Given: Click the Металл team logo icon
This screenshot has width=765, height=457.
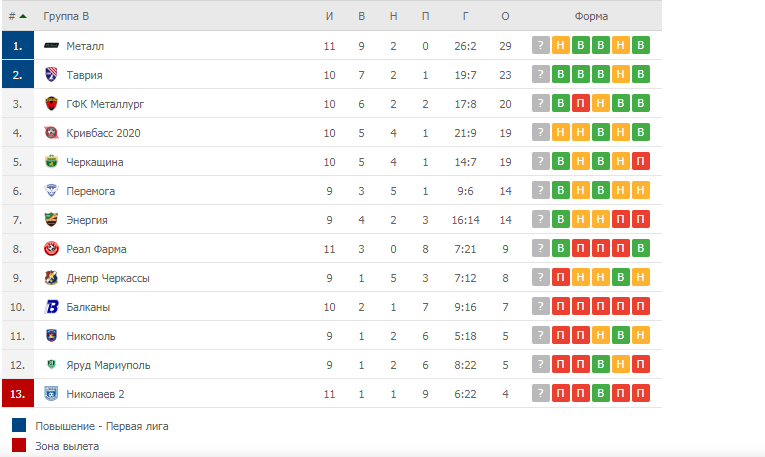Looking at the screenshot, I should (x=52, y=46).
